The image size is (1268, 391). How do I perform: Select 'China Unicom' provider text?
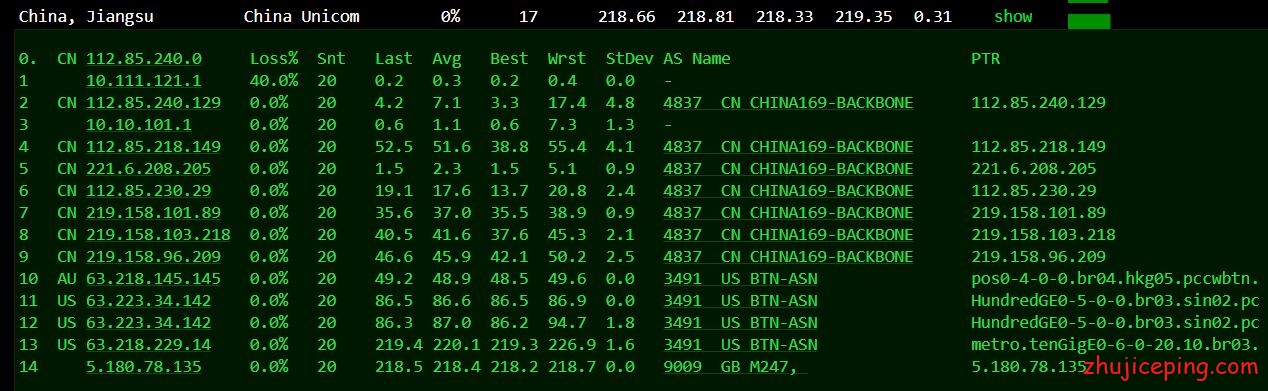point(301,16)
